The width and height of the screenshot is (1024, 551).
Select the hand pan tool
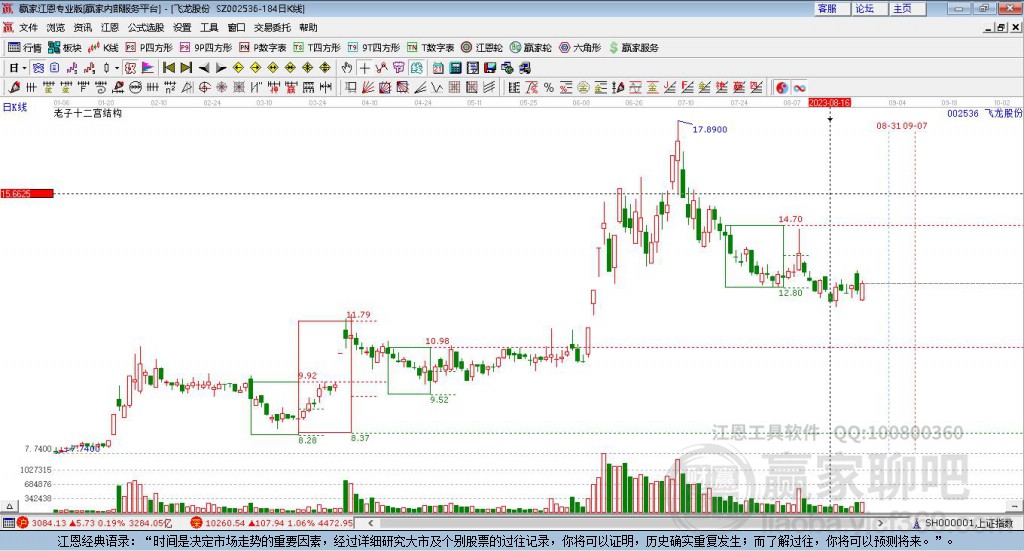347,68
